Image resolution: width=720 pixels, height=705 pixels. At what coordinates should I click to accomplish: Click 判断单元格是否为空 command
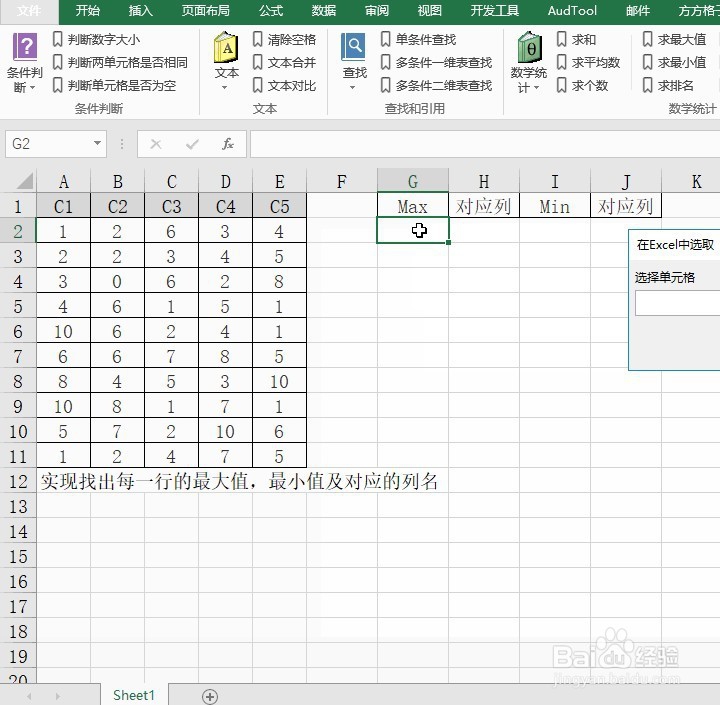pyautogui.click(x=115, y=85)
